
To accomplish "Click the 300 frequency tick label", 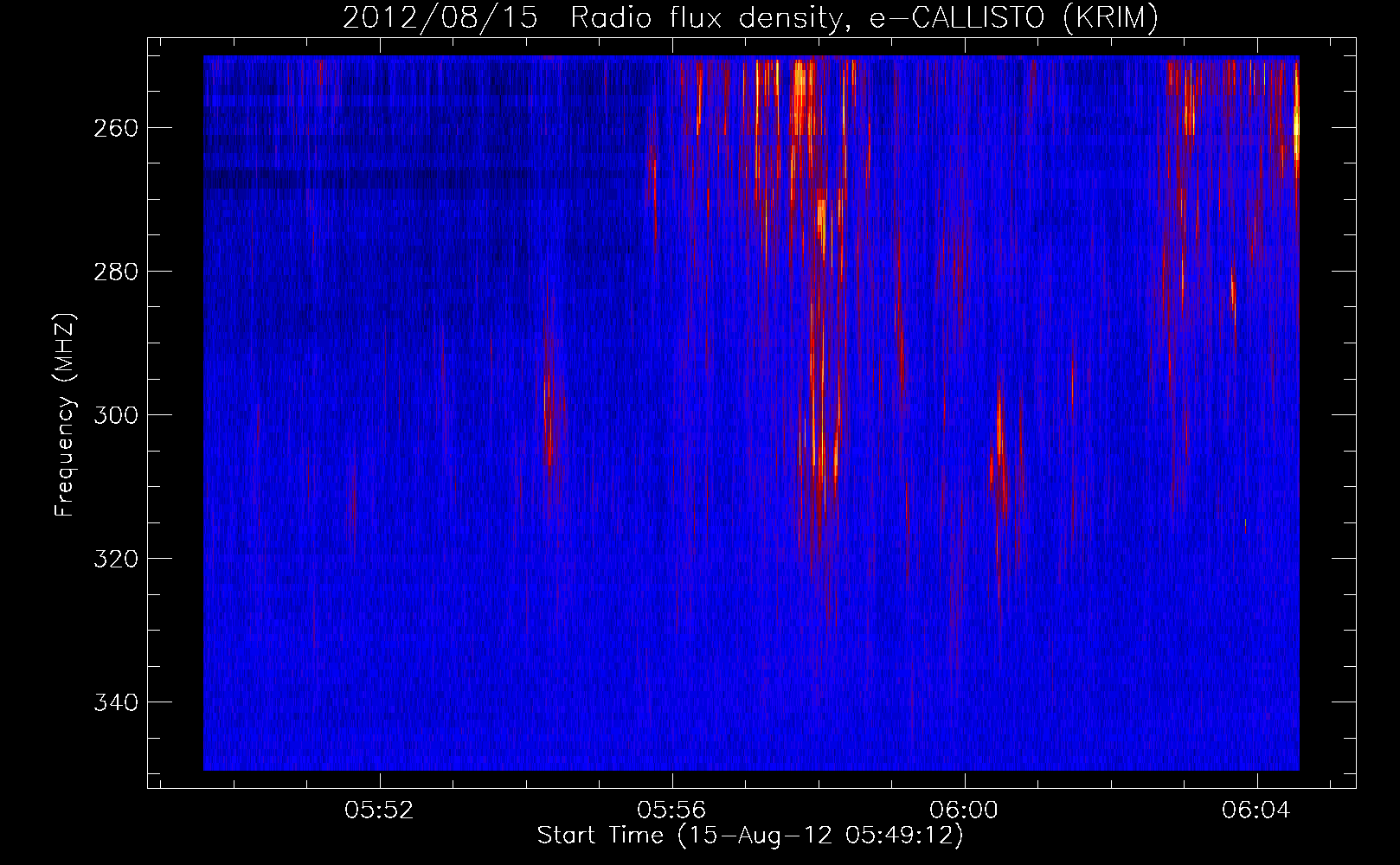I will pyautogui.click(x=115, y=415).
